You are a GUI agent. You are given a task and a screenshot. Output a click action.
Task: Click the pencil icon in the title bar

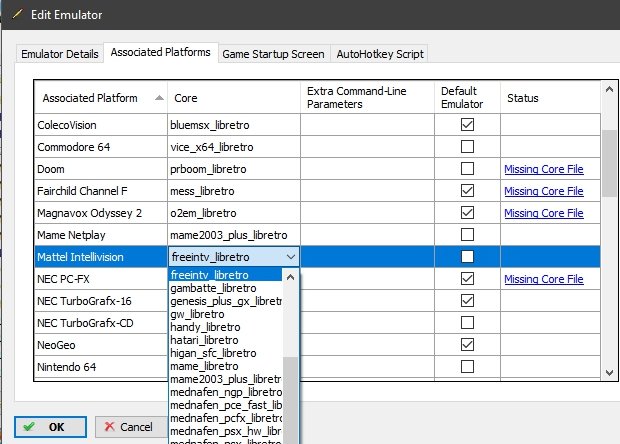(x=17, y=14)
